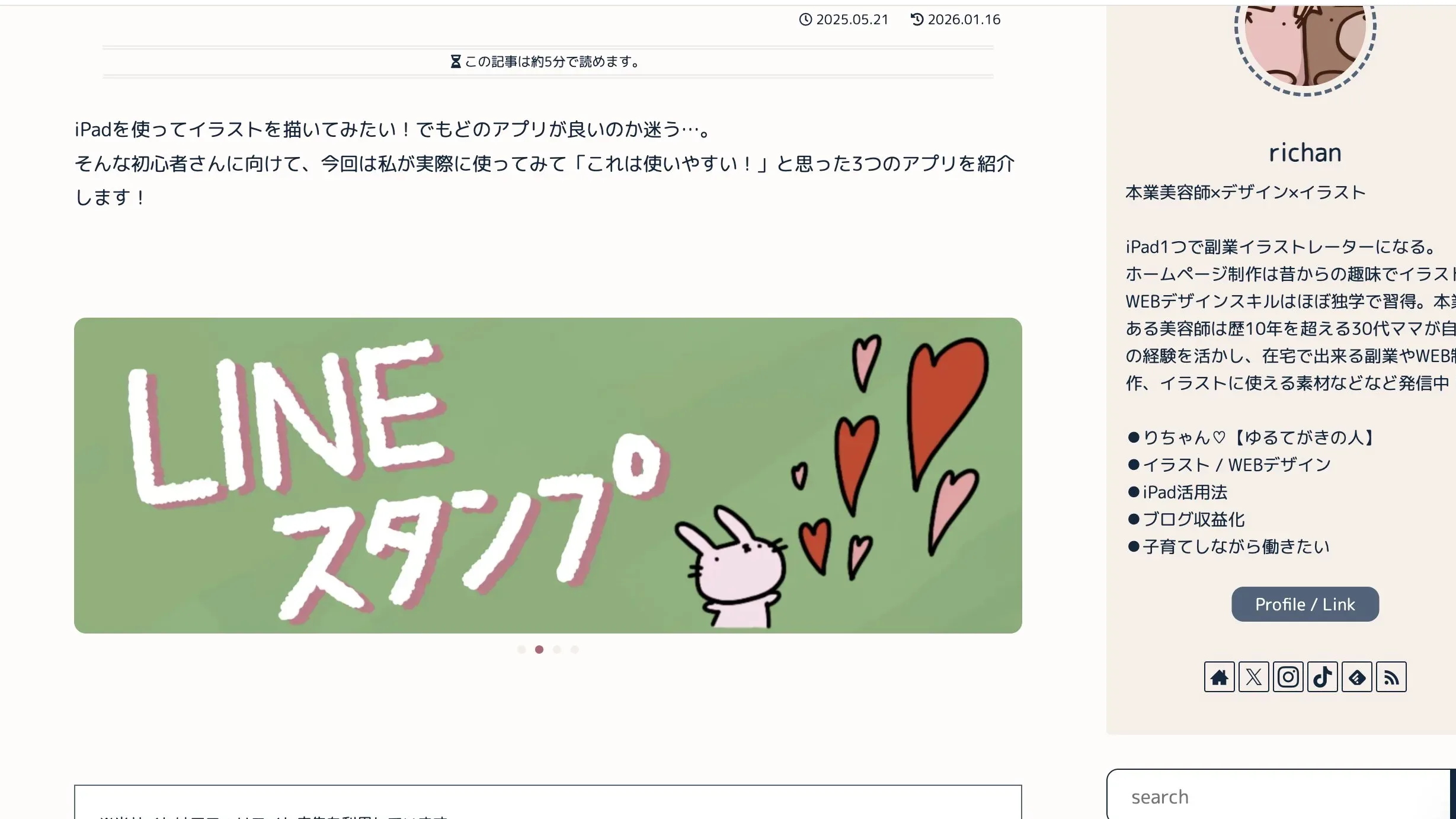Select the active second carousel dot
The height and width of the screenshot is (819, 1456).
539,650
